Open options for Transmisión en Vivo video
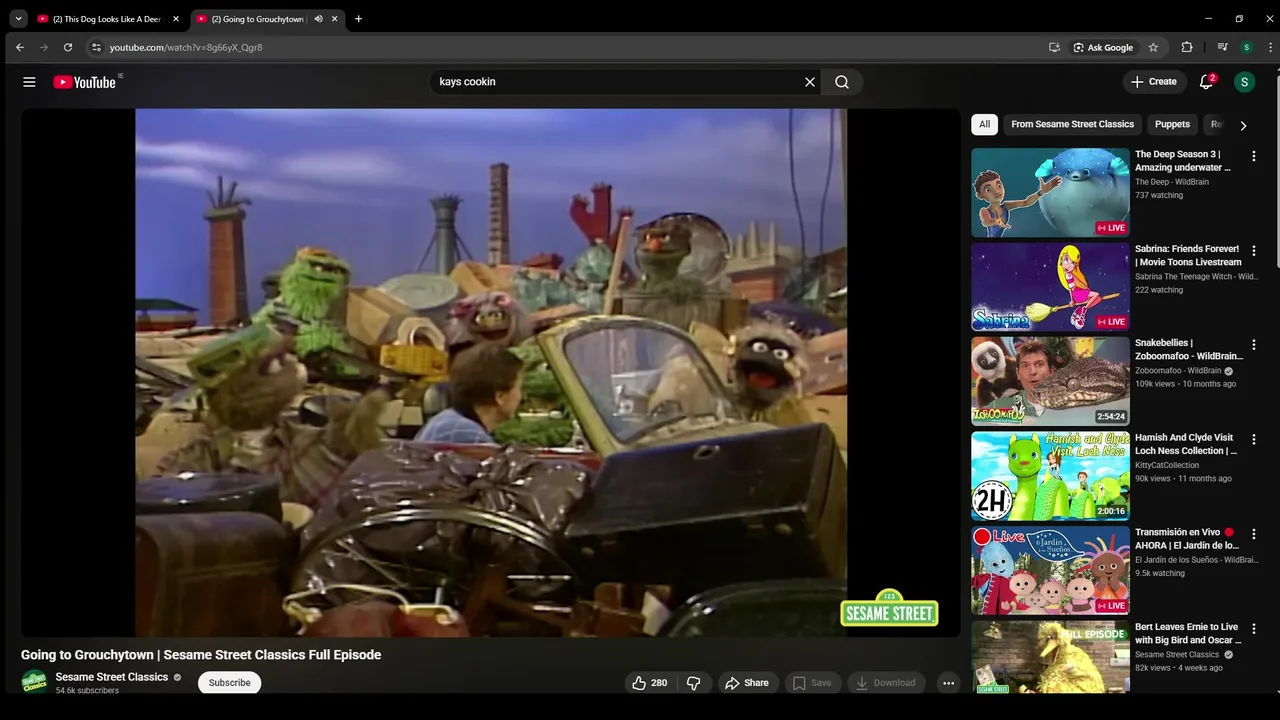1280x720 pixels. 1254,534
